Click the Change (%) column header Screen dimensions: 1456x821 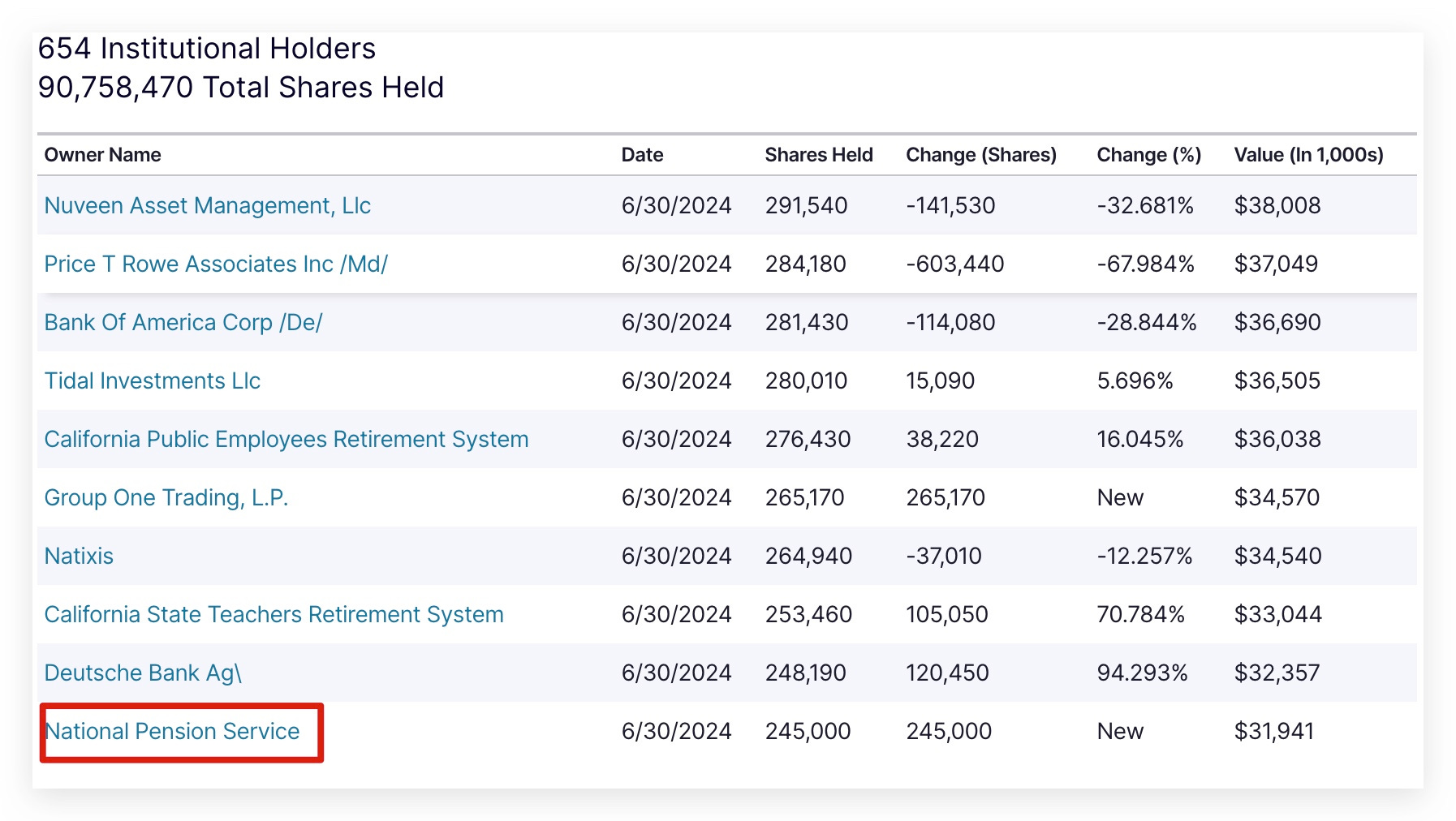pos(1148,155)
